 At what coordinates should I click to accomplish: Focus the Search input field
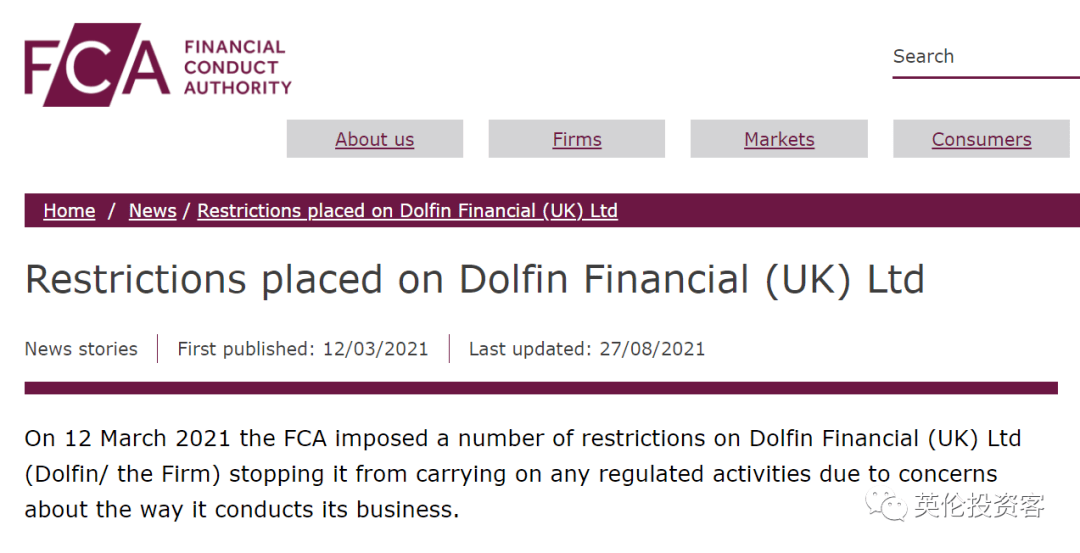point(986,56)
